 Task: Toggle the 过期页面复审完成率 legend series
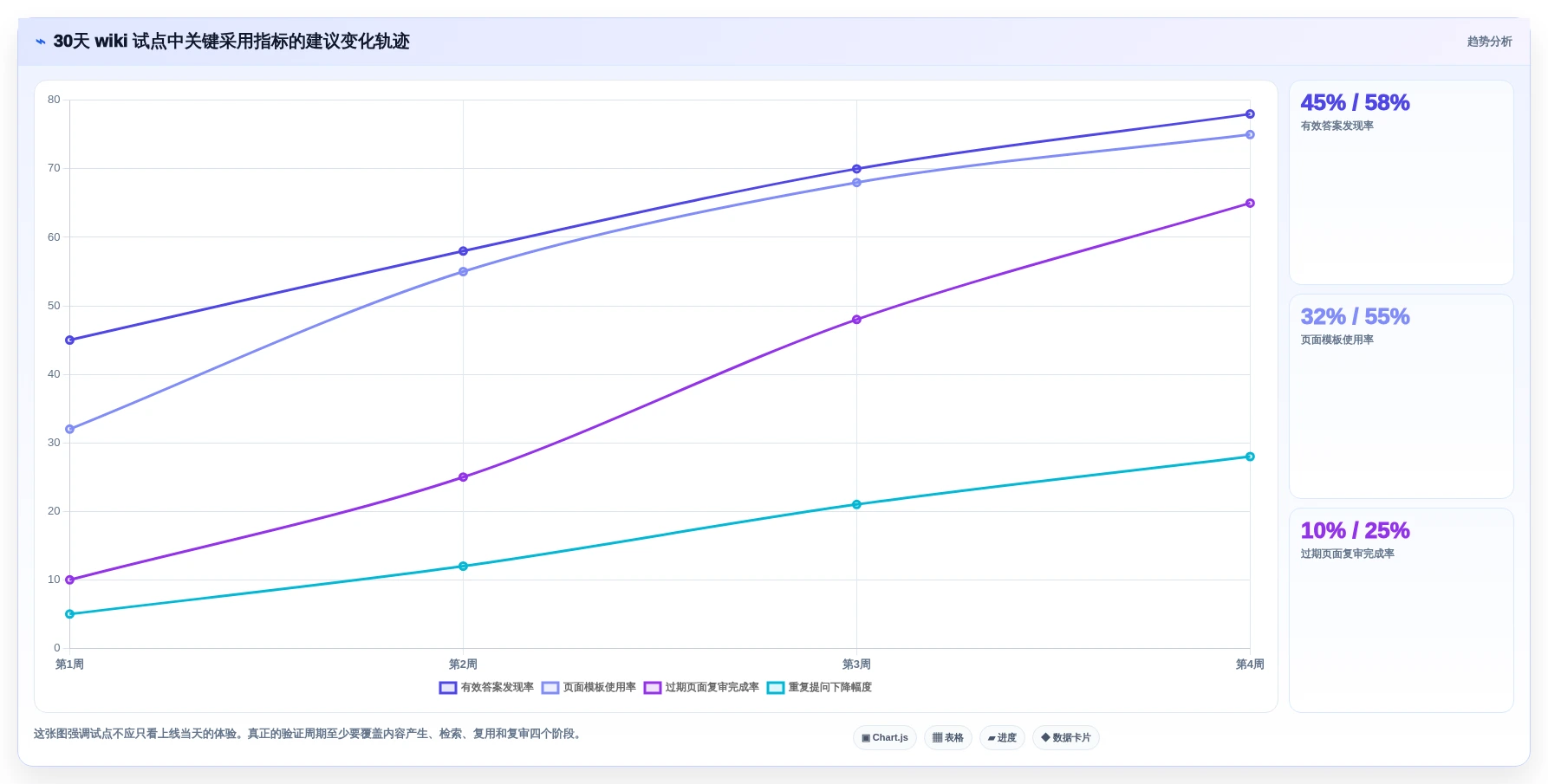pos(701,688)
